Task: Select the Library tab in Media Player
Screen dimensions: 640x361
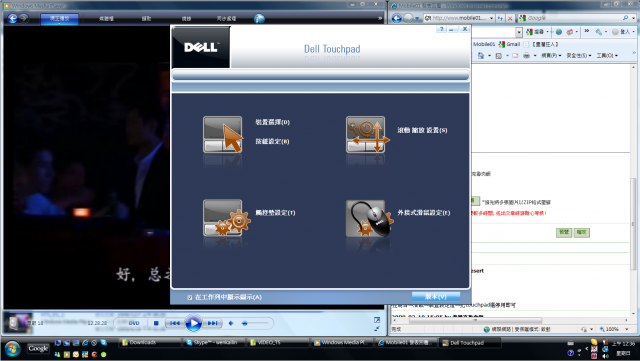Action: [106, 19]
